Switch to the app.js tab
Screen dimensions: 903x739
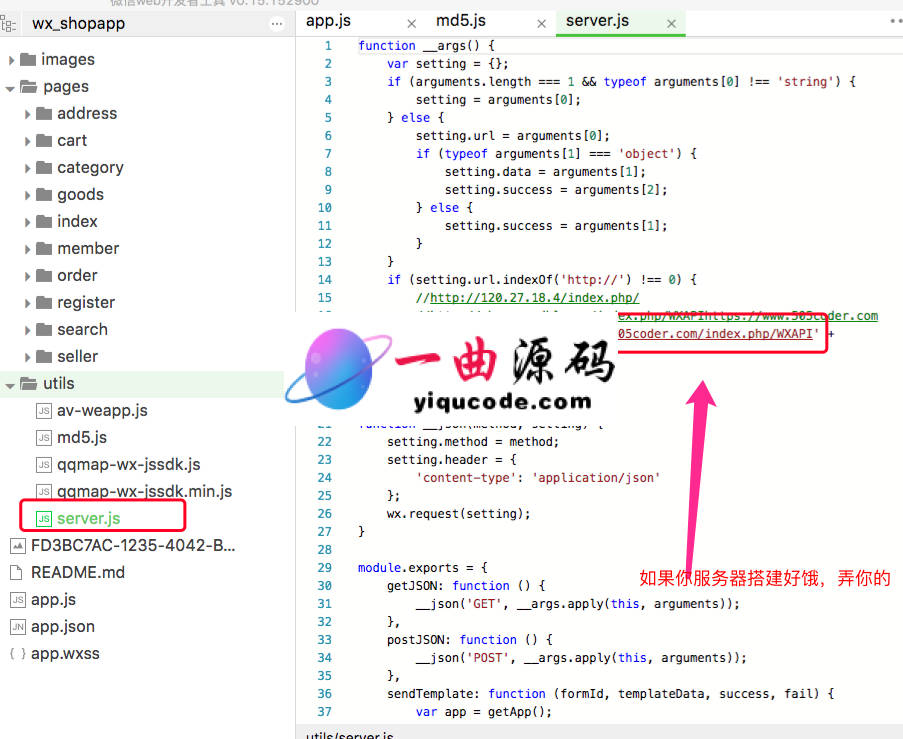[328, 21]
